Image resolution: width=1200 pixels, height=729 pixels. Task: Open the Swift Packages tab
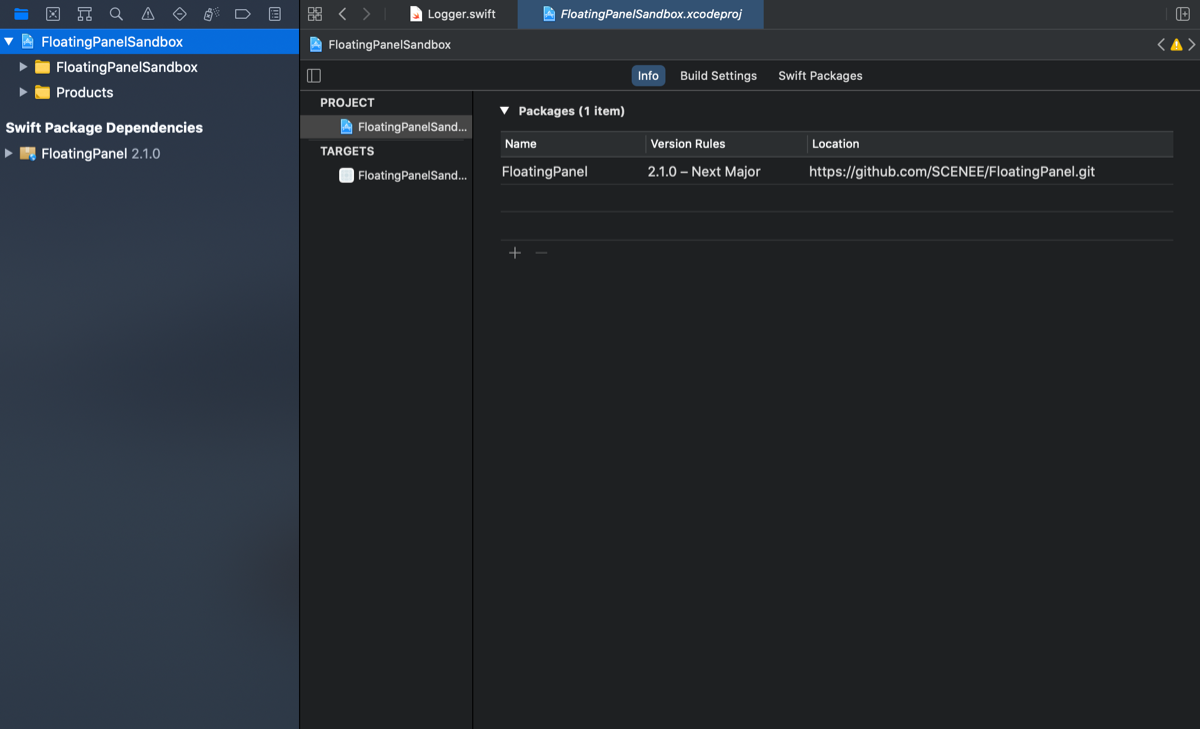click(x=820, y=76)
